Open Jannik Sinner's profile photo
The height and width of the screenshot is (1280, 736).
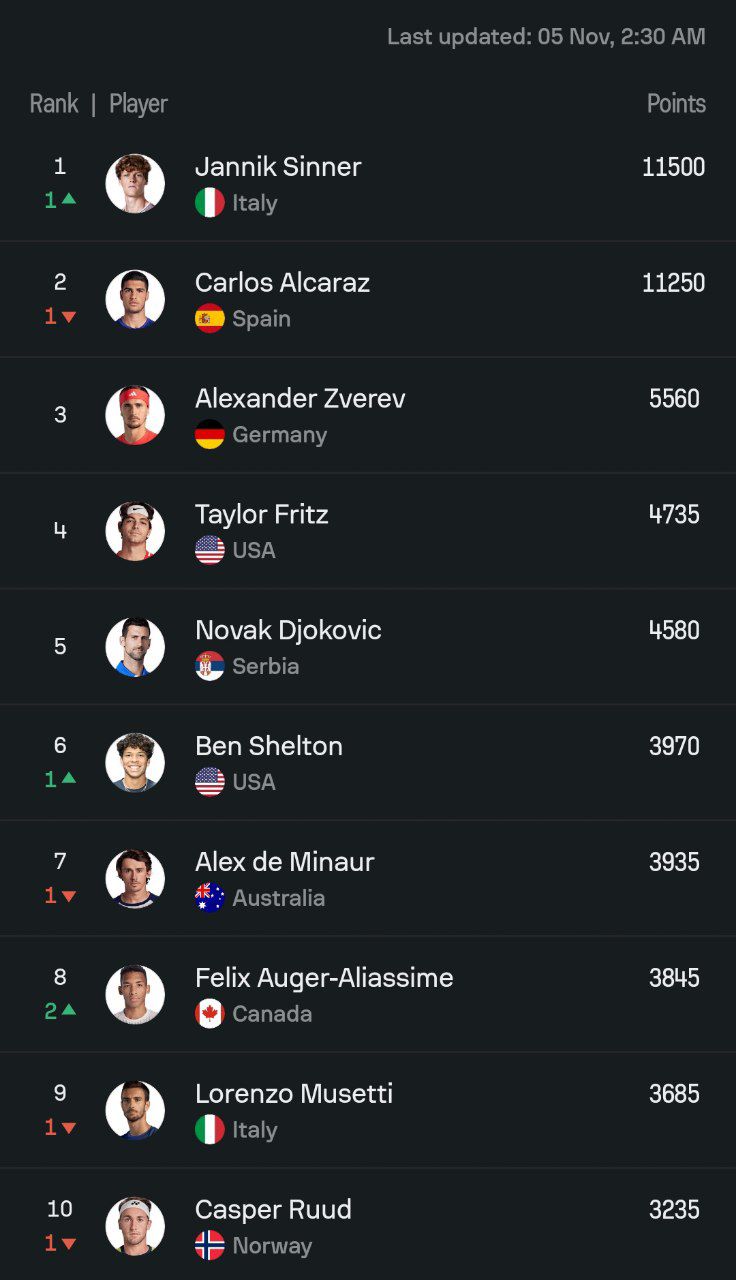click(x=135, y=183)
